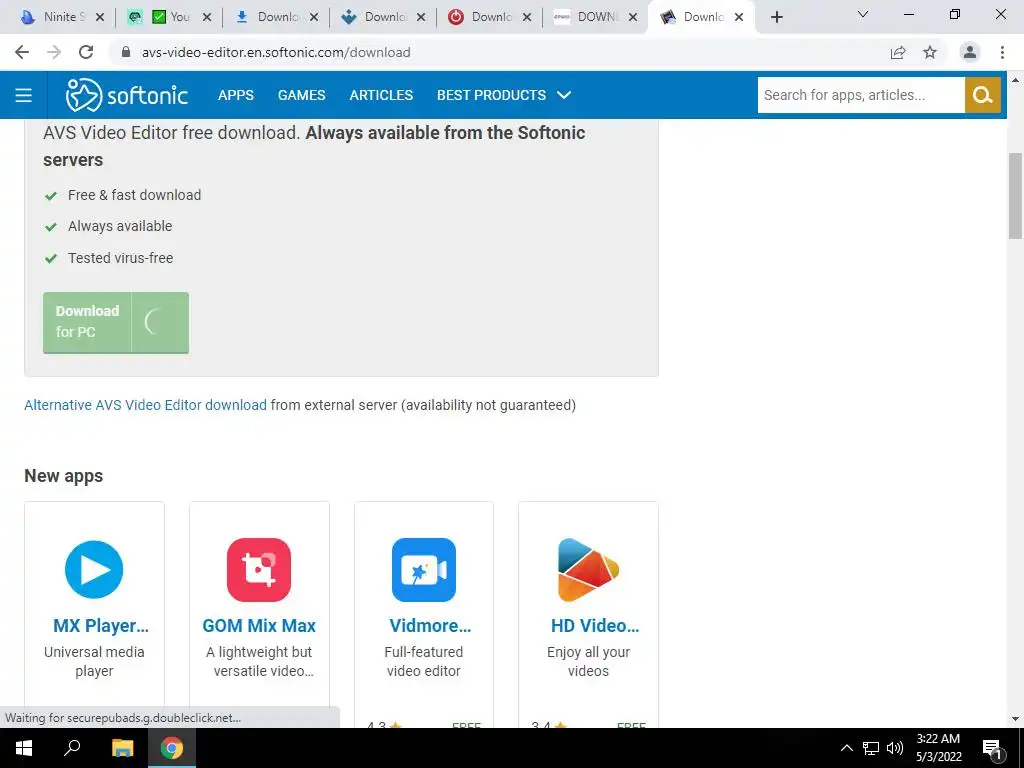Click the network tray icon

pos(871,748)
